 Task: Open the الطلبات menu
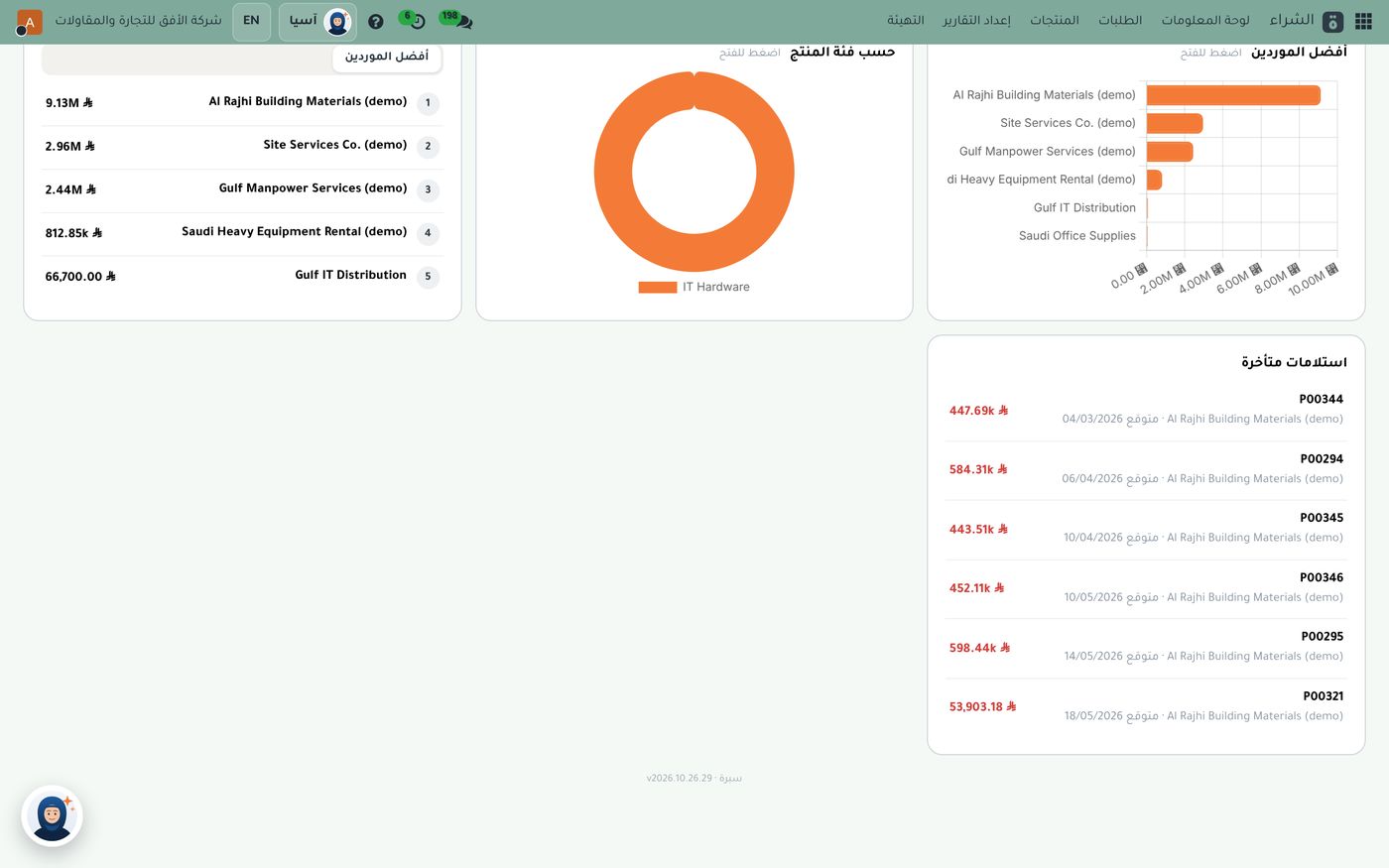click(1120, 21)
